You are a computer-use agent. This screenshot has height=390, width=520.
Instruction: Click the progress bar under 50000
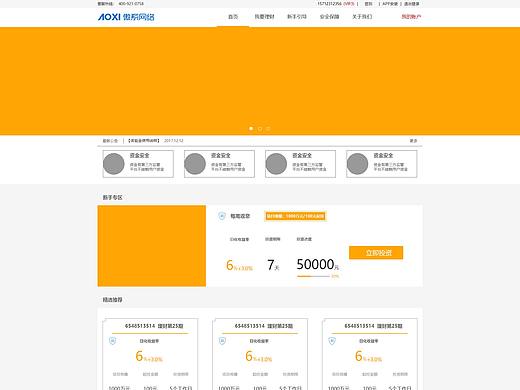point(313,276)
